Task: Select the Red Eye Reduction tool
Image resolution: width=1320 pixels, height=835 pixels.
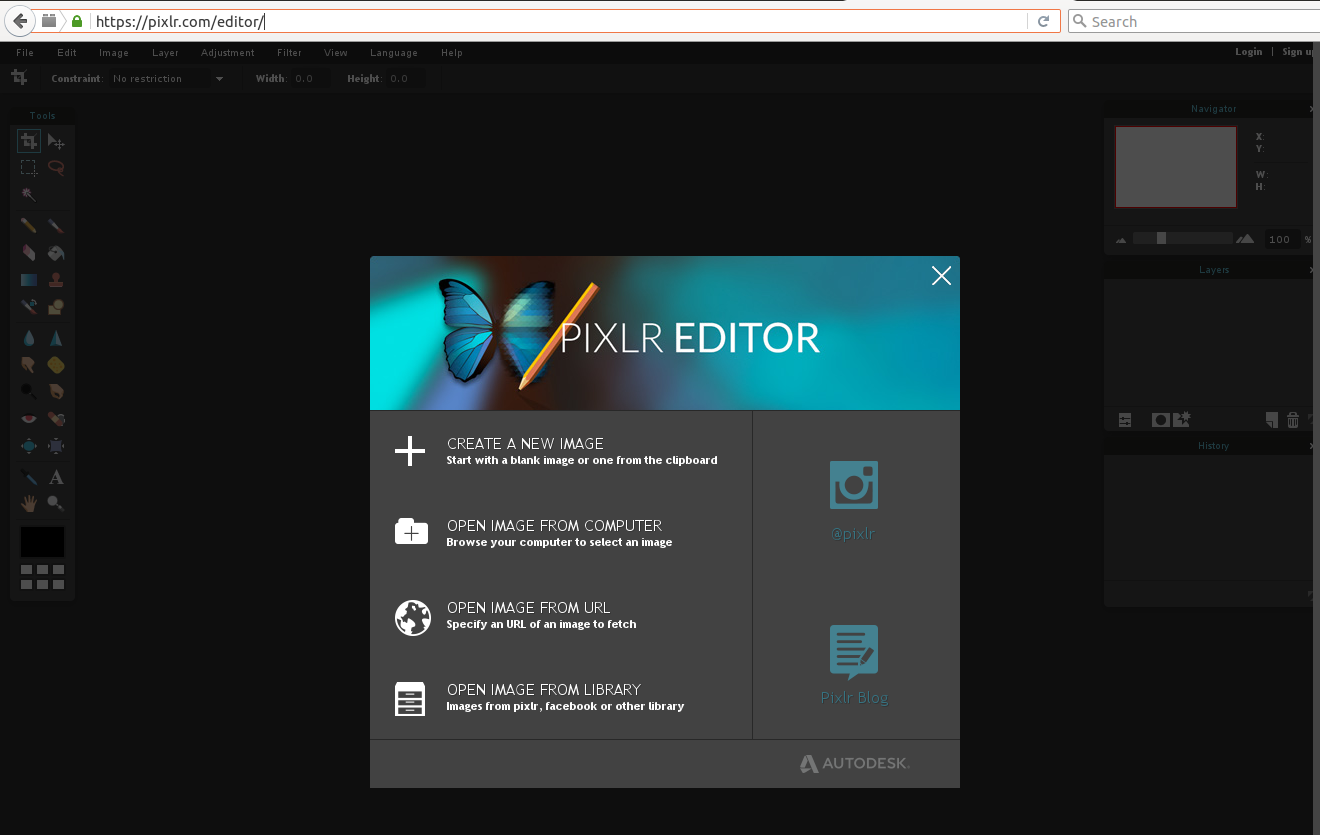Action: point(29,418)
